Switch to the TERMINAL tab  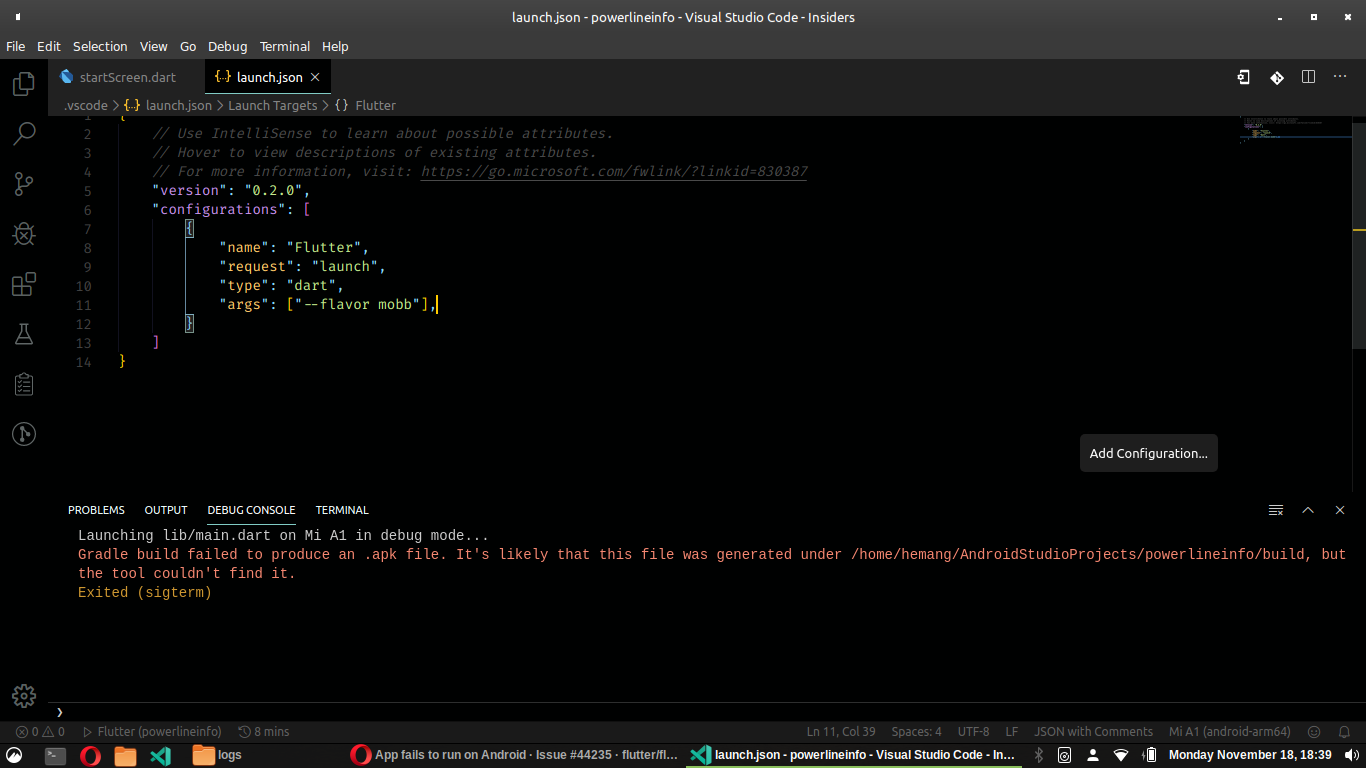pos(343,510)
